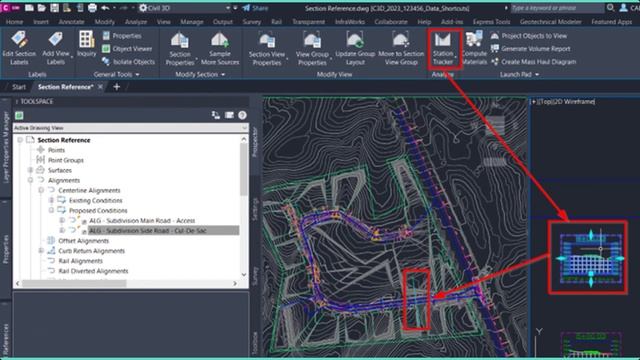Click Move to Section View Group
640x360 pixels.
point(401,49)
